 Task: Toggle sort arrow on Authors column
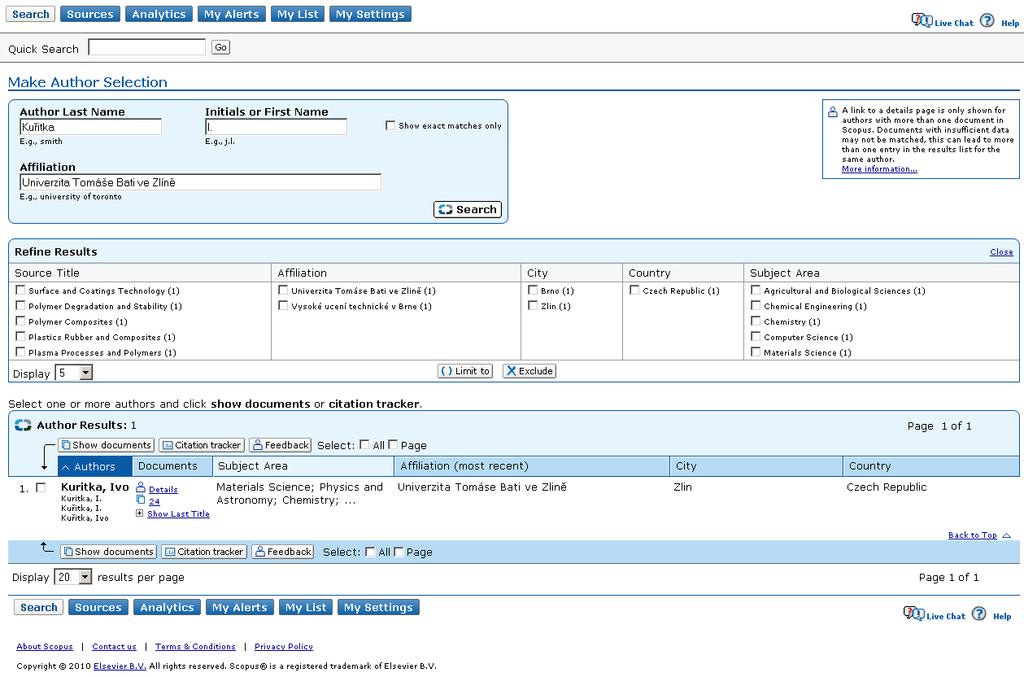[x=65, y=467]
